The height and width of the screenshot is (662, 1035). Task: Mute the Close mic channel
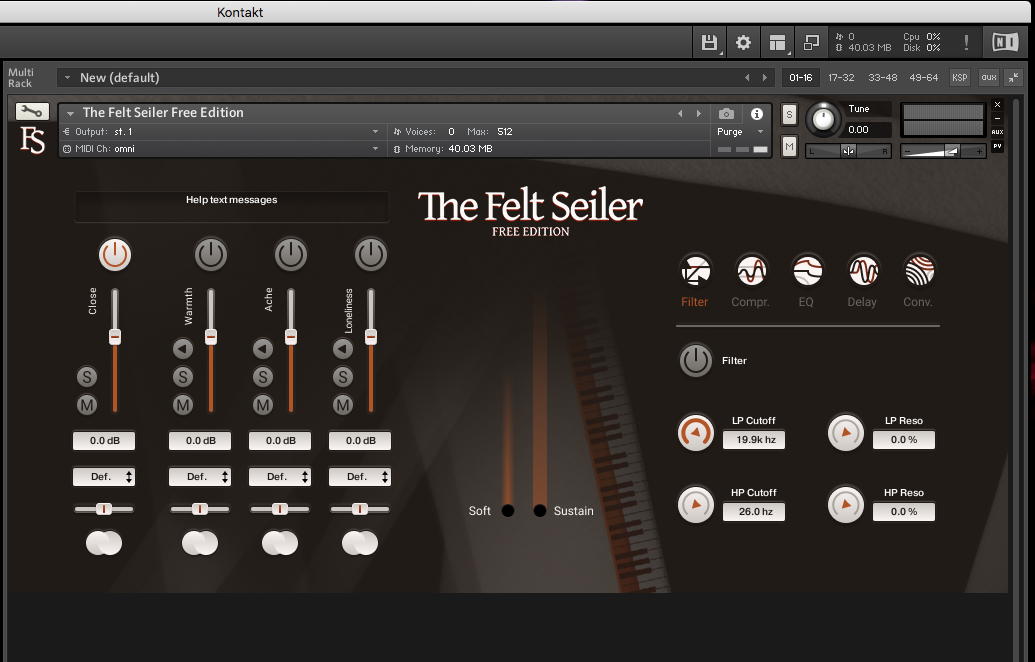point(86,405)
